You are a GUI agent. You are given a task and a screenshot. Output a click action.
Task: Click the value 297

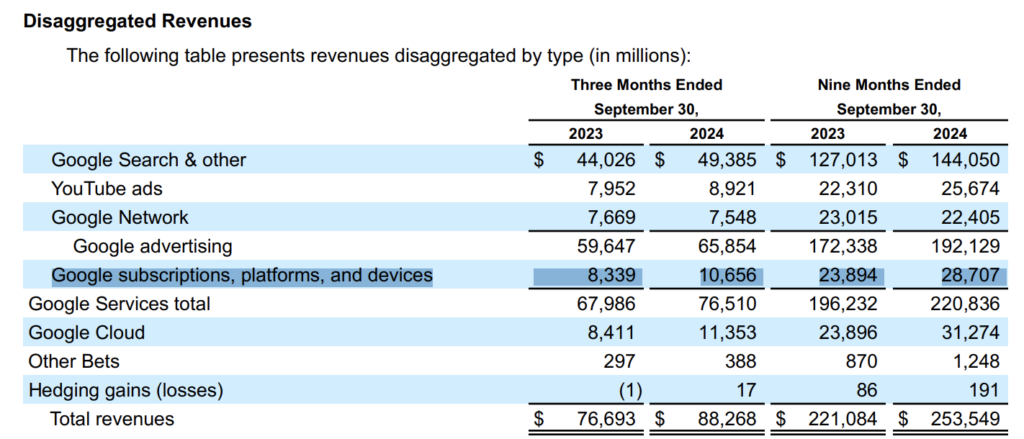click(618, 361)
